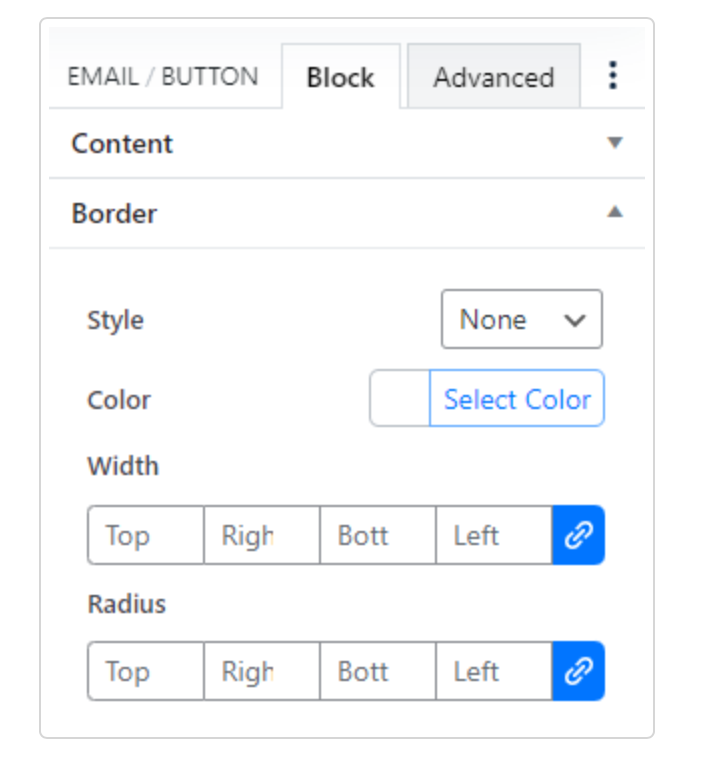Click the Width Bottom input field
The height and width of the screenshot is (774, 722).
(377, 535)
